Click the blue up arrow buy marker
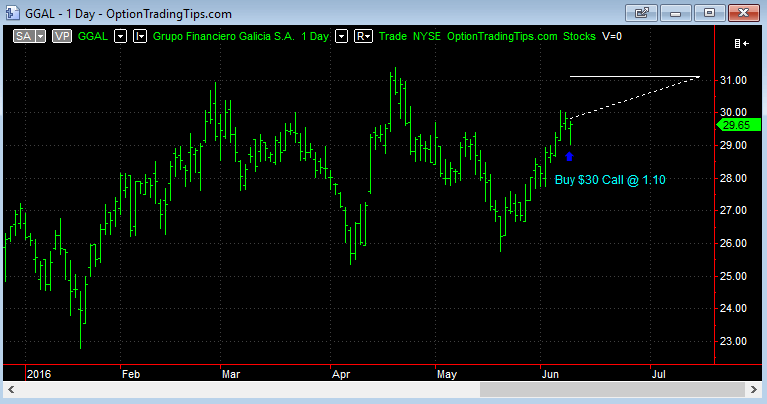 (569, 157)
